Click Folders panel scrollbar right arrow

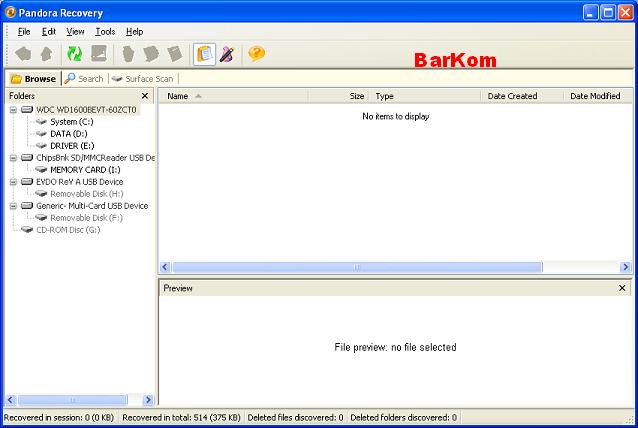pyautogui.click(x=149, y=400)
